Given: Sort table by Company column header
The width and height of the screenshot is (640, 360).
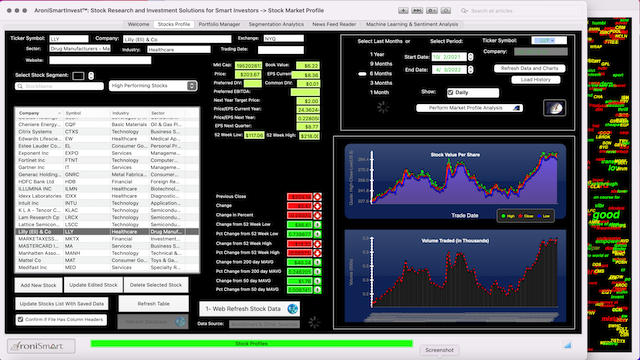Looking at the screenshot, I should pos(40,113).
